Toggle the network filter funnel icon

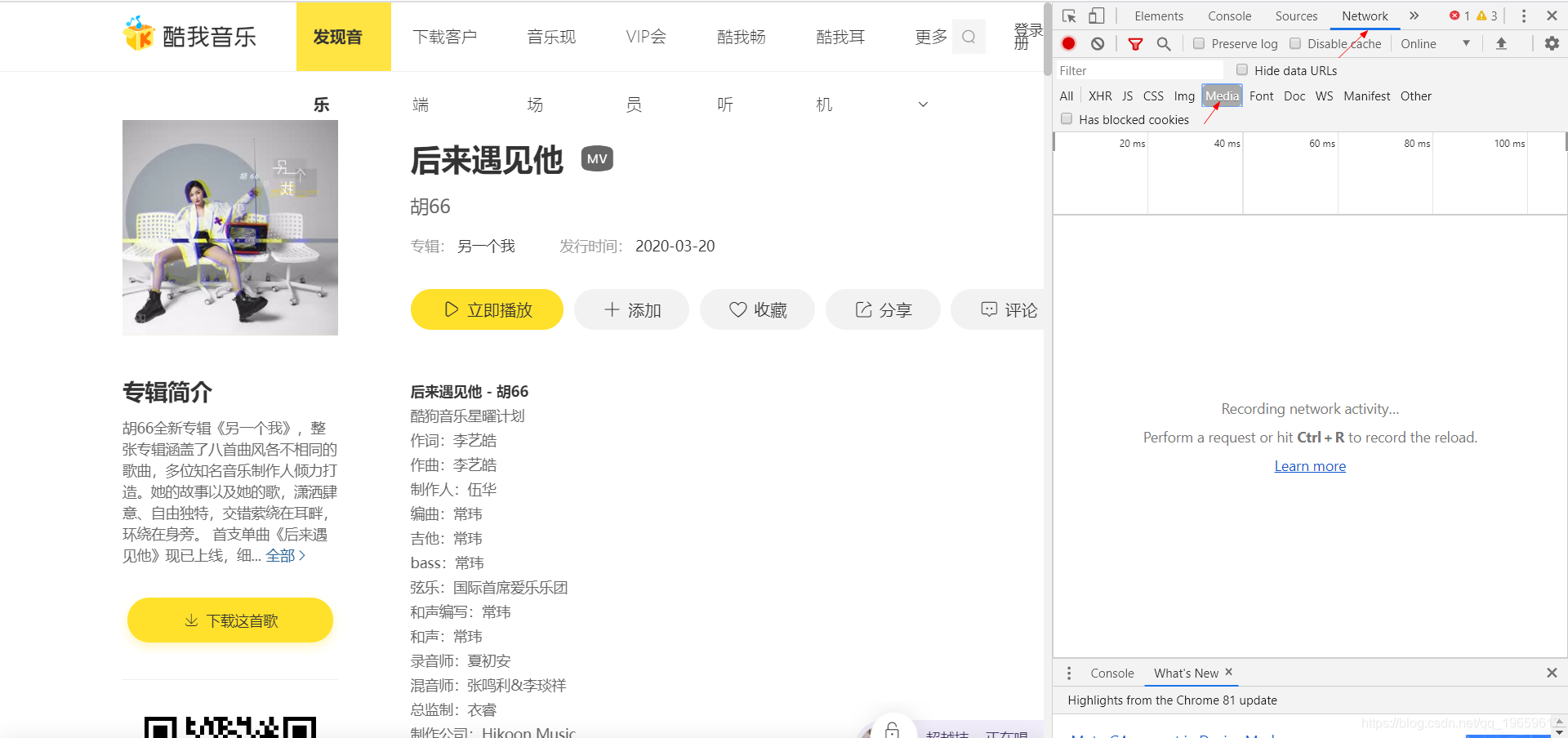[1135, 43]
